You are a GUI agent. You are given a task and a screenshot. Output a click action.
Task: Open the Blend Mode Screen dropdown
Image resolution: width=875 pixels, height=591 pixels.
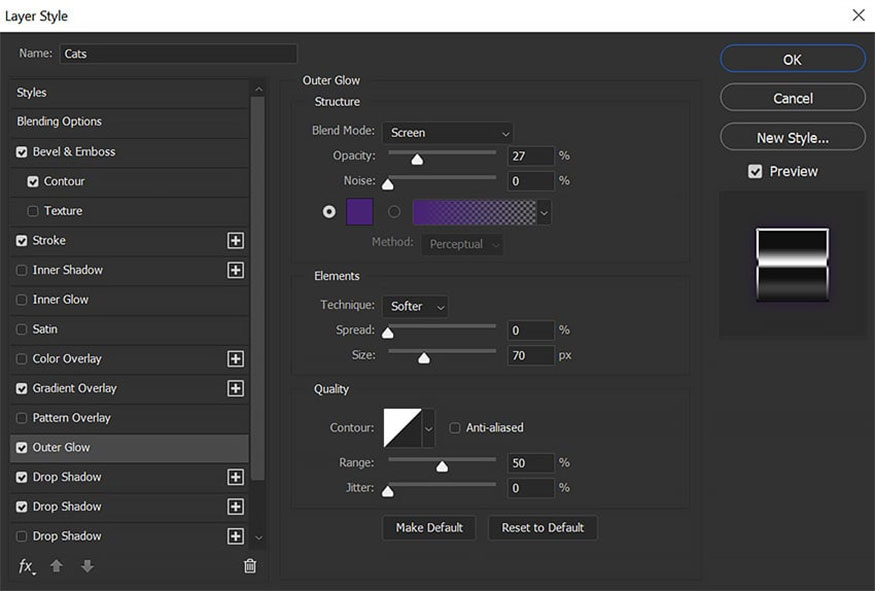(447, 133)
